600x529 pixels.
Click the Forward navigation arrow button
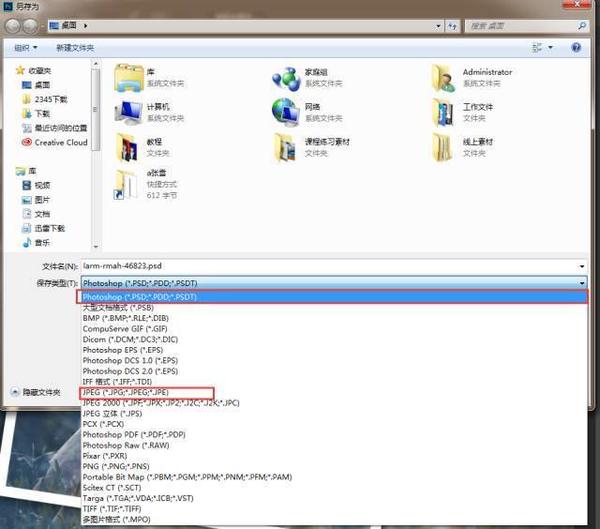(x=30, y=26)
